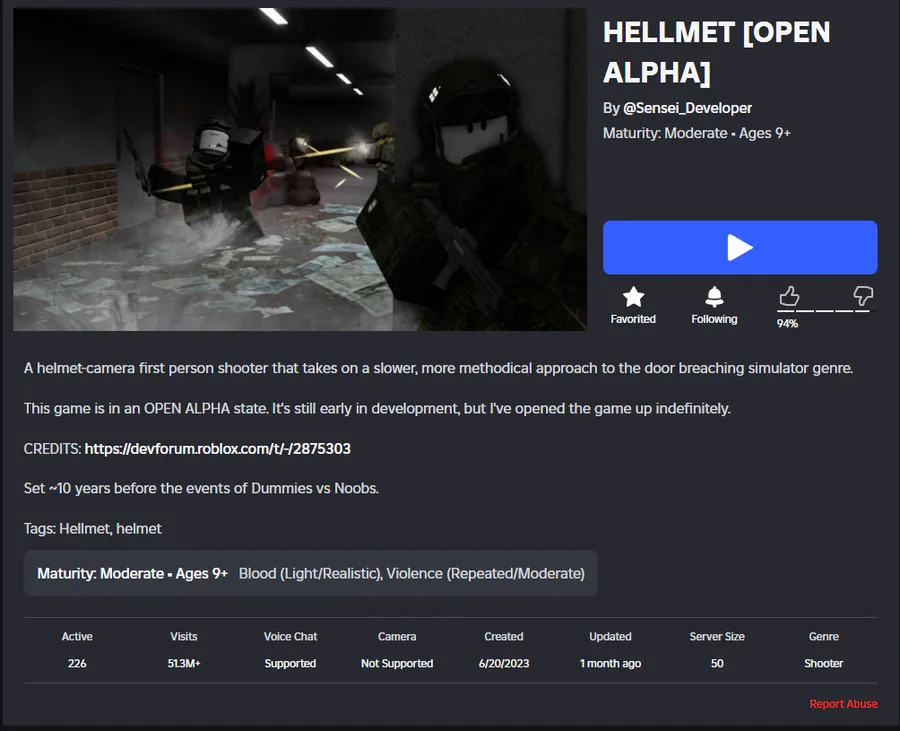Click the Following text label
The width and height of the screenshot is (900, 731).
(x=714, y=319)
